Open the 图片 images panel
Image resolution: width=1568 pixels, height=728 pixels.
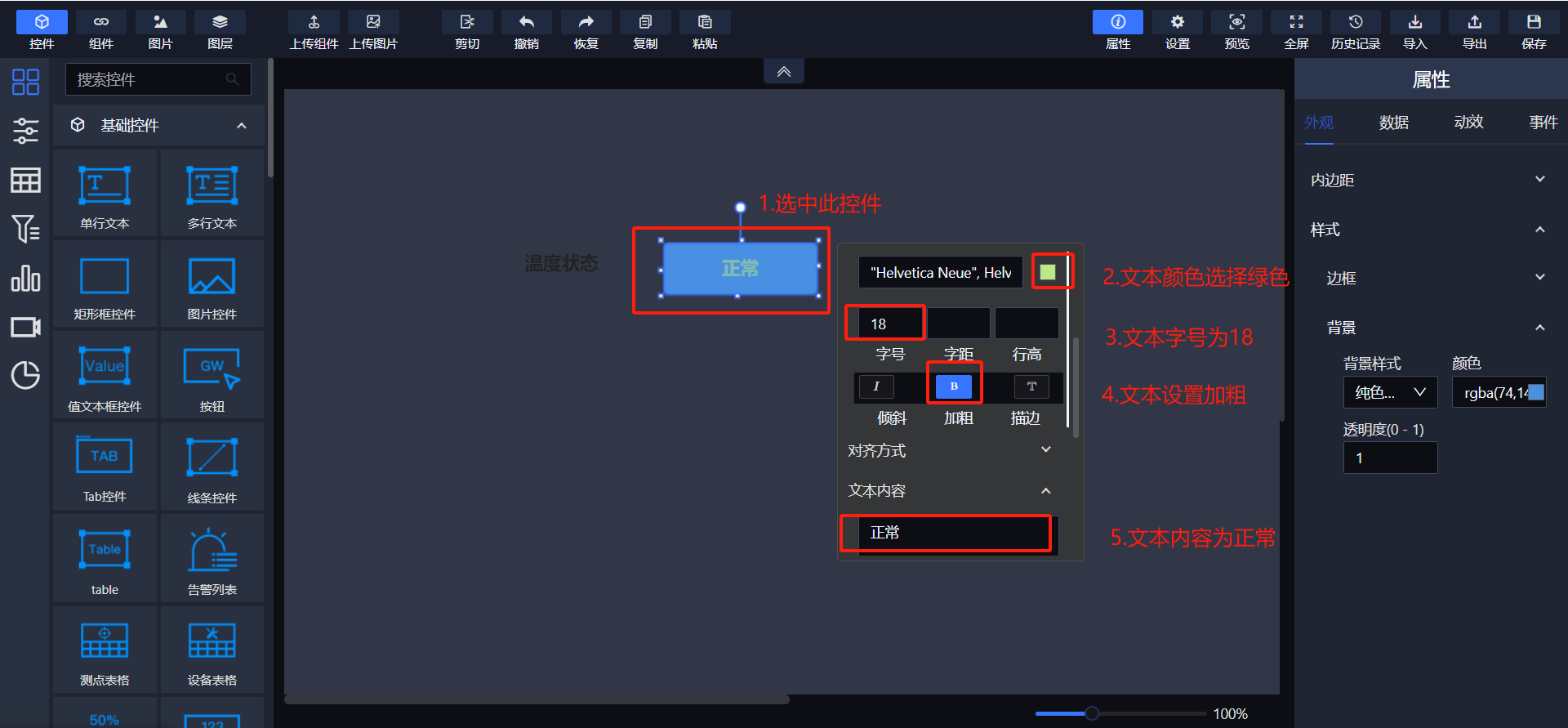pyautogui.click(x=161, y=30)
